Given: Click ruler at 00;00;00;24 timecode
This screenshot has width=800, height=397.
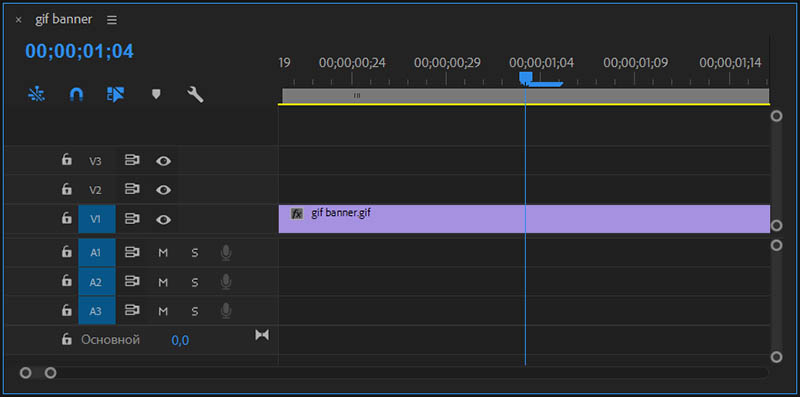Looking at the screenshot, I should coord(352,63).
